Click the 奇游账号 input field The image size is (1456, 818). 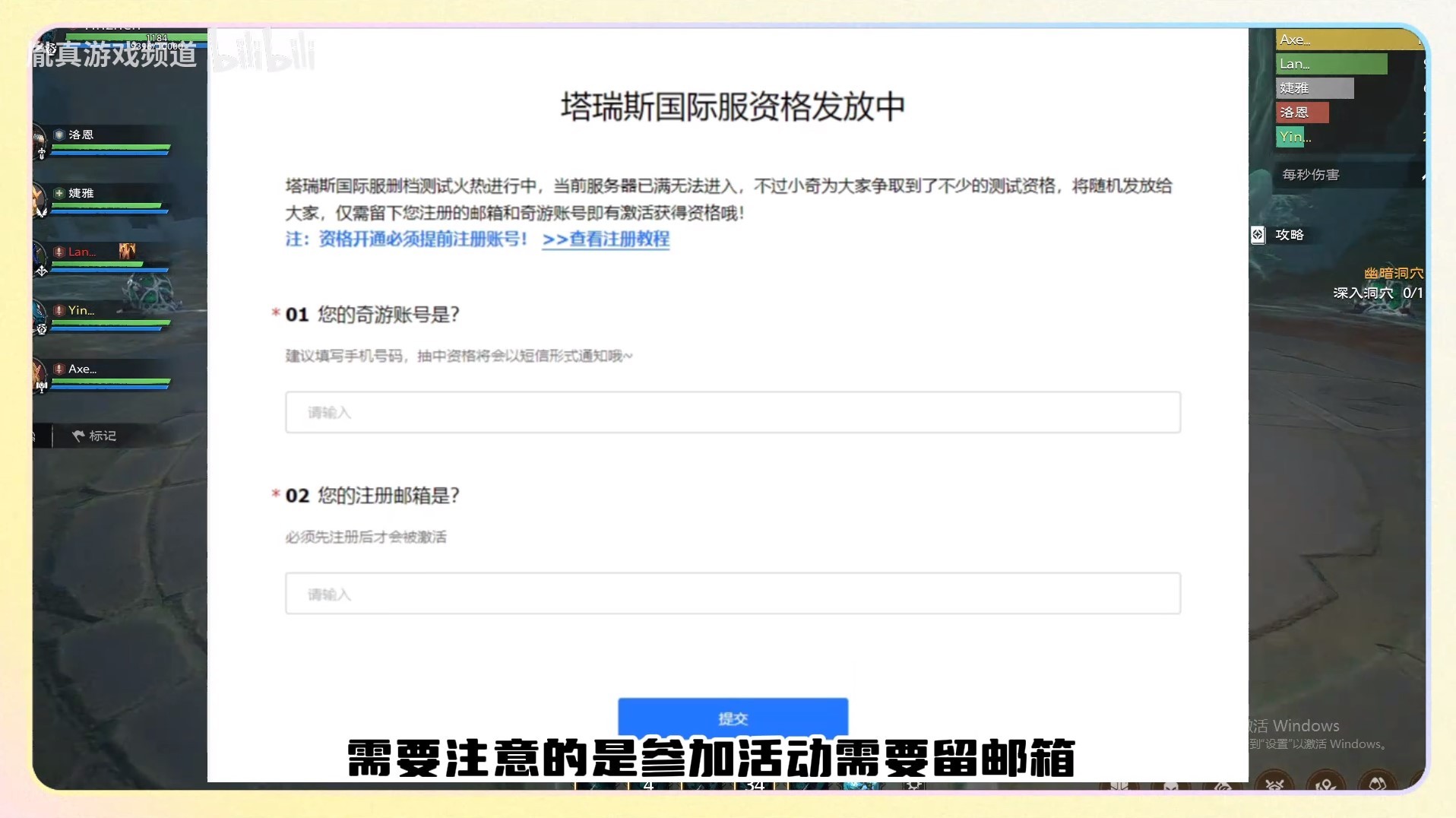click(733, 412)
